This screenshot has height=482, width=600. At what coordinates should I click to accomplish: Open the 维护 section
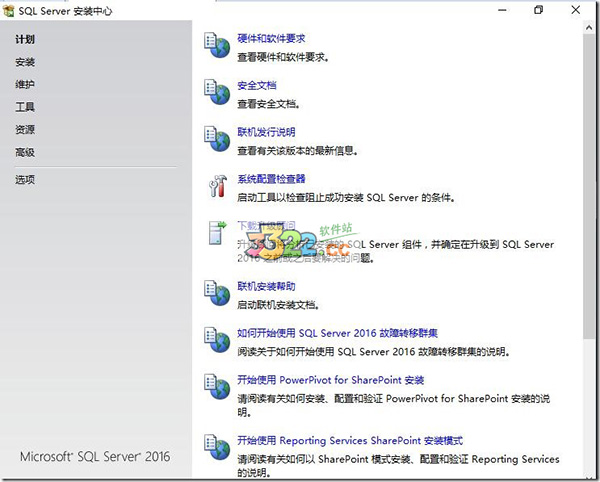[x=25, y=84]
